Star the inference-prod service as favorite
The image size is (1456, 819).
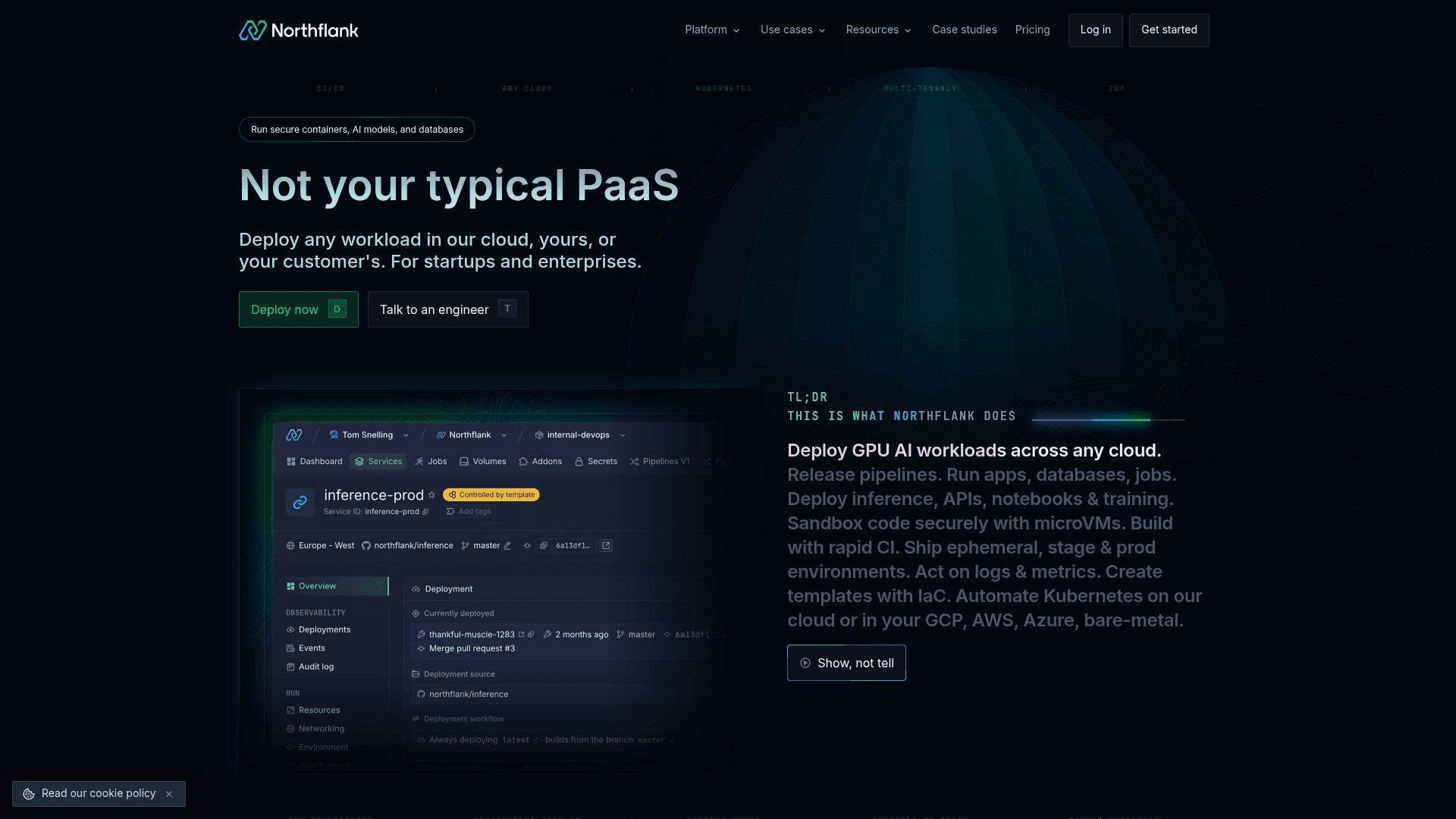tap(431, 495)
